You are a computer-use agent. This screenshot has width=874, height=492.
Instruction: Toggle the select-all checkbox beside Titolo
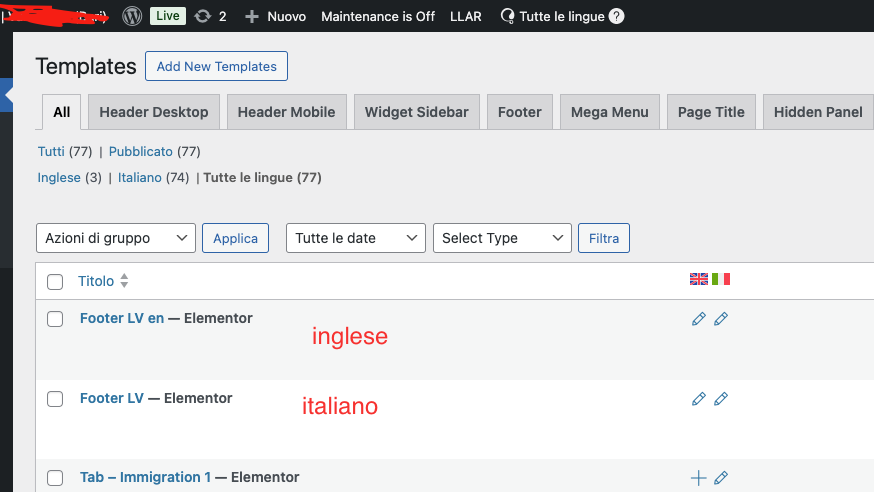[56, 282]
